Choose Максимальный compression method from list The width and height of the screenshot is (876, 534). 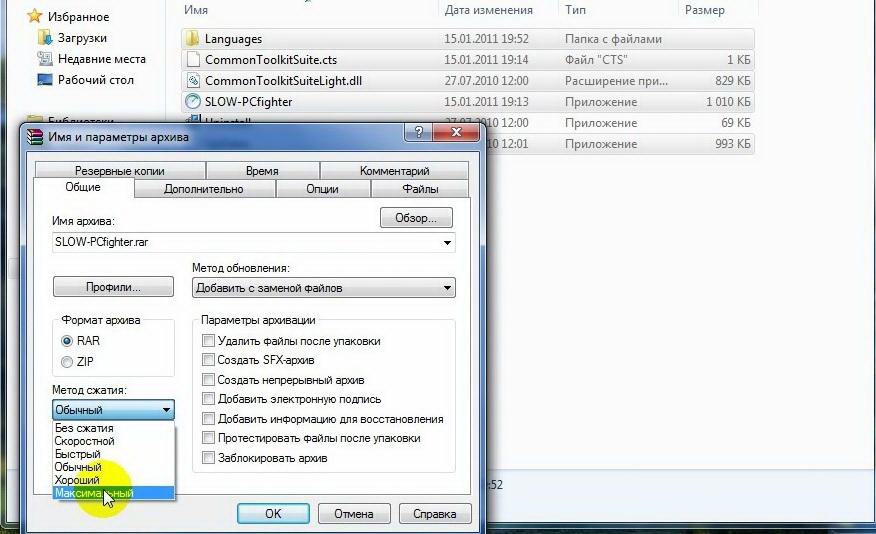[x=94, y=493]
